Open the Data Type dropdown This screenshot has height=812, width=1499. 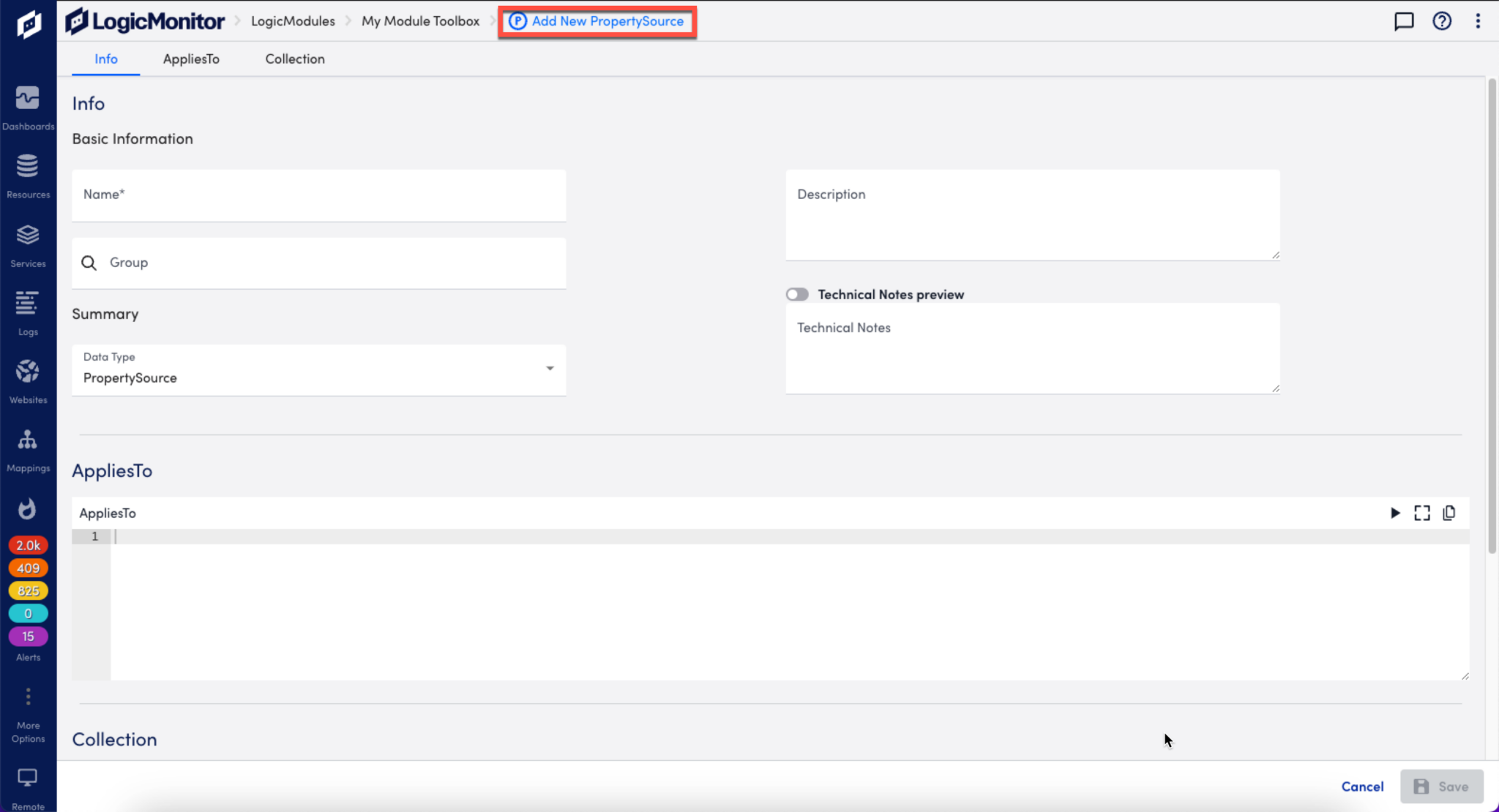549,369
